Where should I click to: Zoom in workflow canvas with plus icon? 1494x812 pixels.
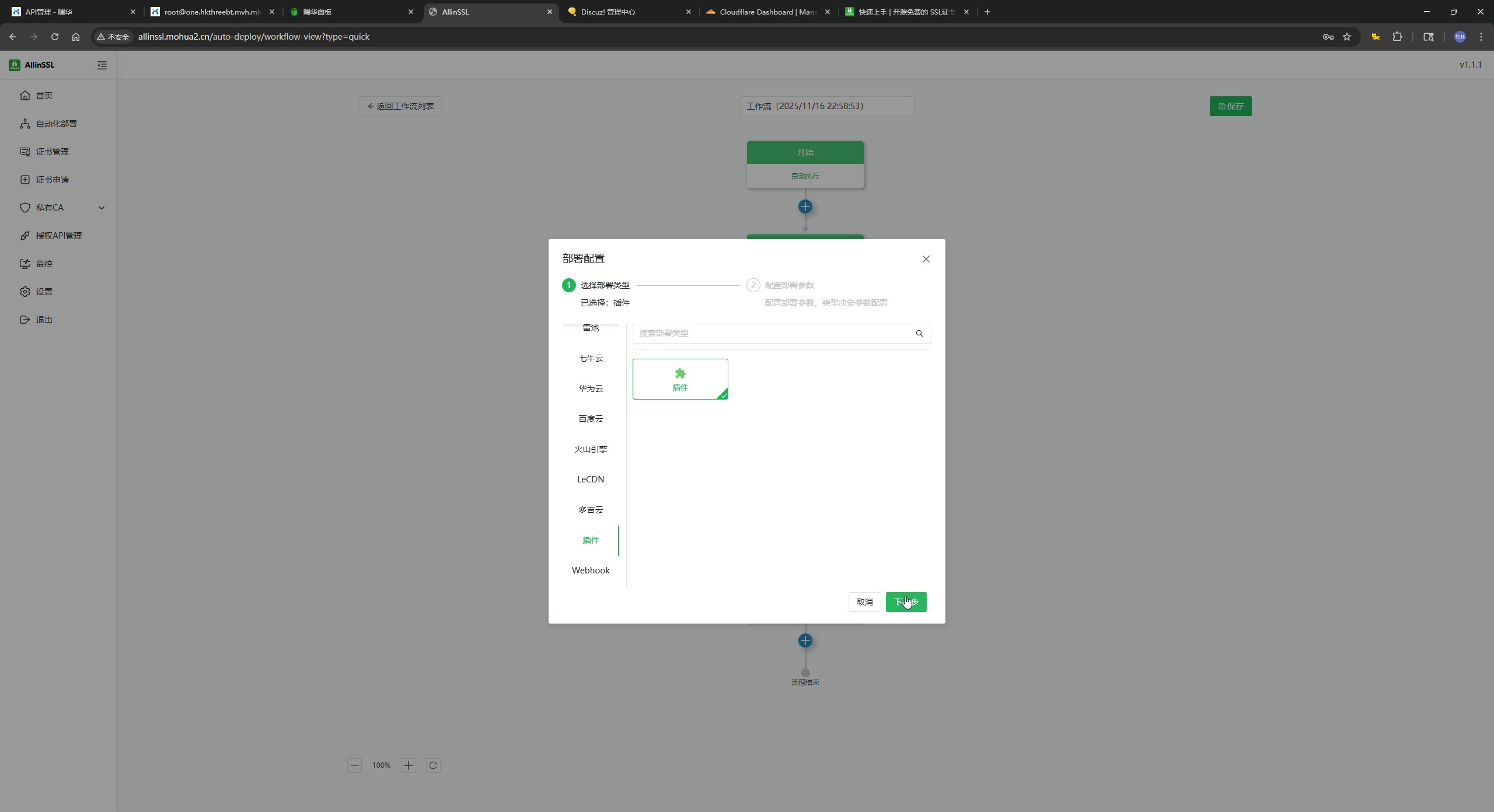tap(408, 765)
